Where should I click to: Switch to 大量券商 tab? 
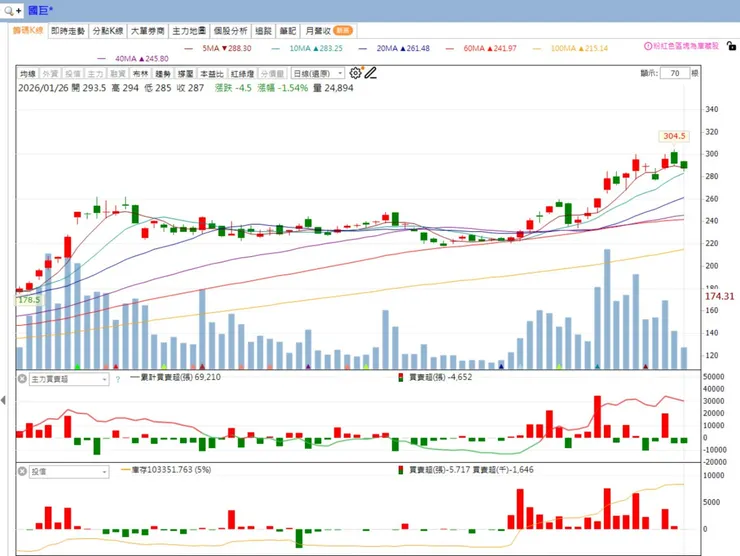148,31
